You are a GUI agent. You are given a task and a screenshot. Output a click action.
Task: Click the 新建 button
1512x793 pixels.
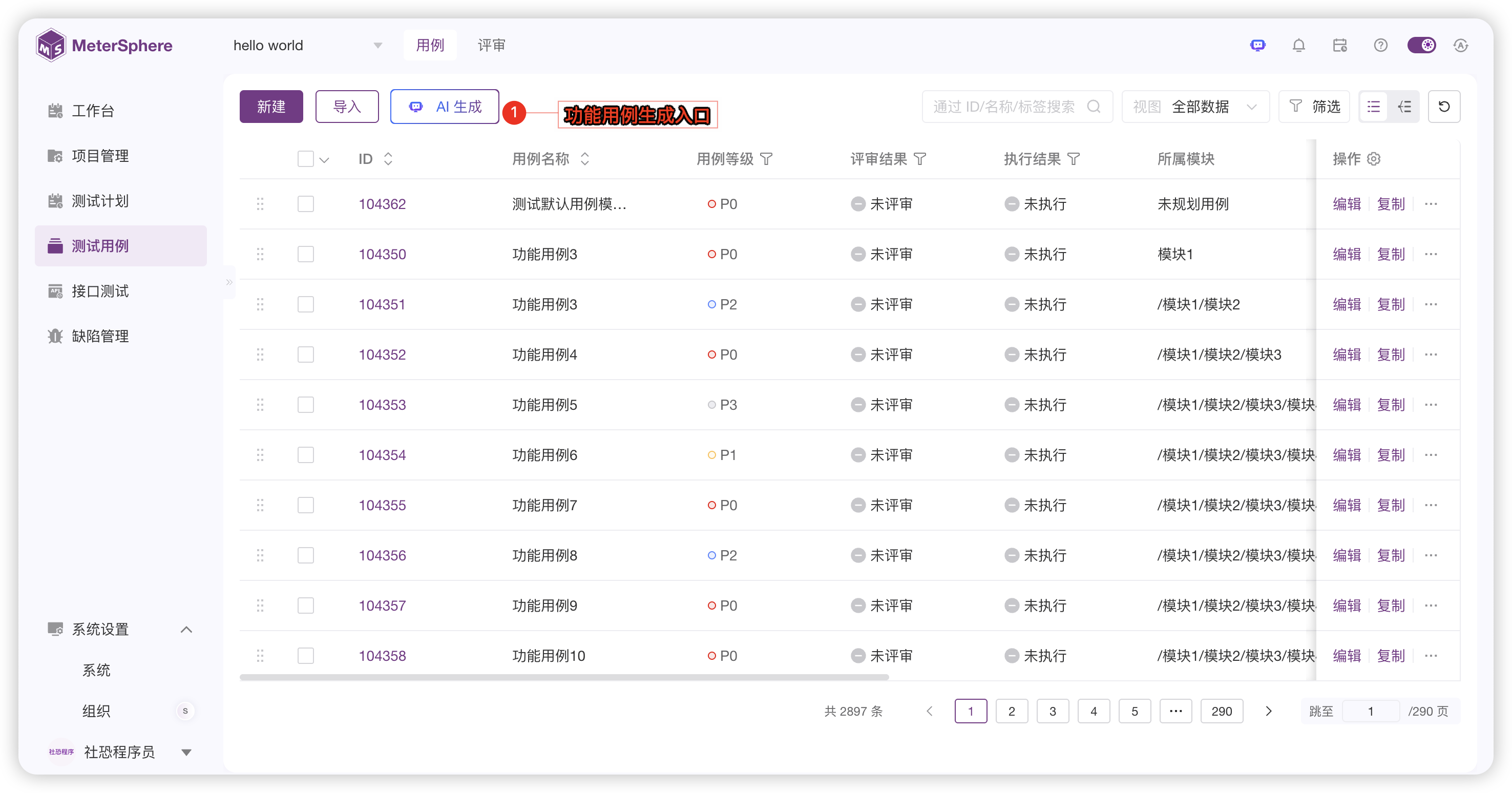click(271, 107)
